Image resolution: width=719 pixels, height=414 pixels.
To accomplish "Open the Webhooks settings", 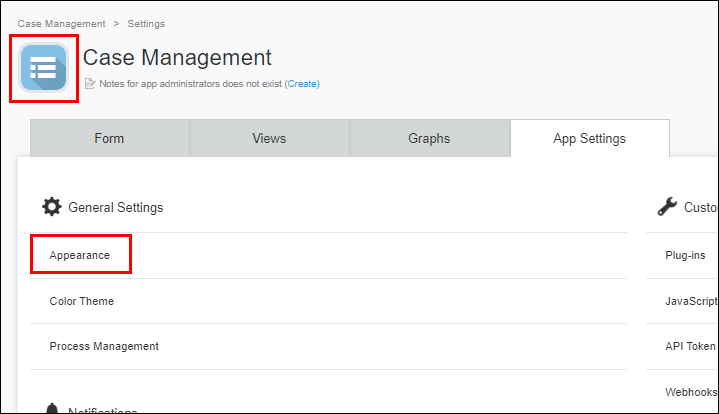I will click(x=690, y=391).
